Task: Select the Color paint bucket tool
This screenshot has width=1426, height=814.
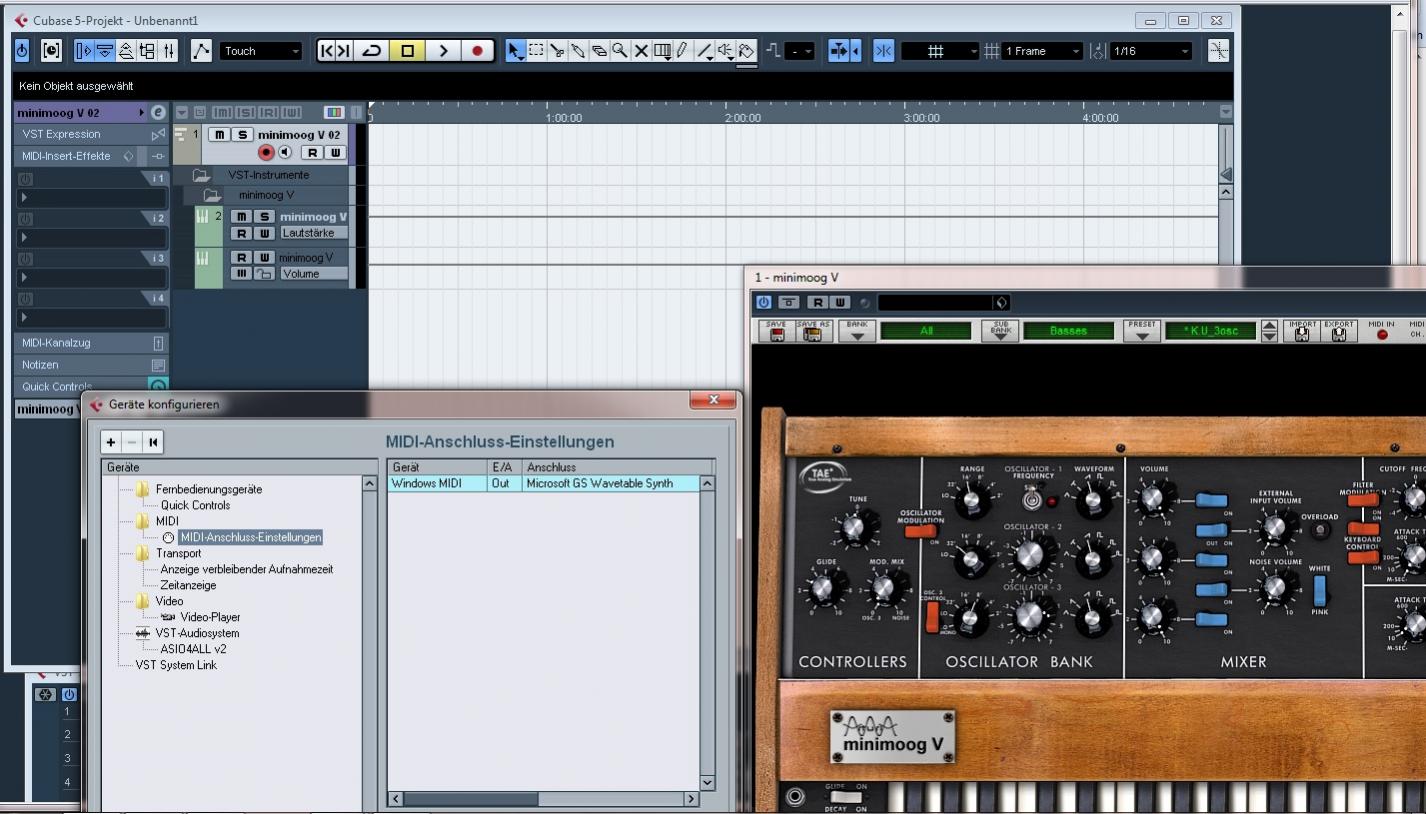Action: 746,51
